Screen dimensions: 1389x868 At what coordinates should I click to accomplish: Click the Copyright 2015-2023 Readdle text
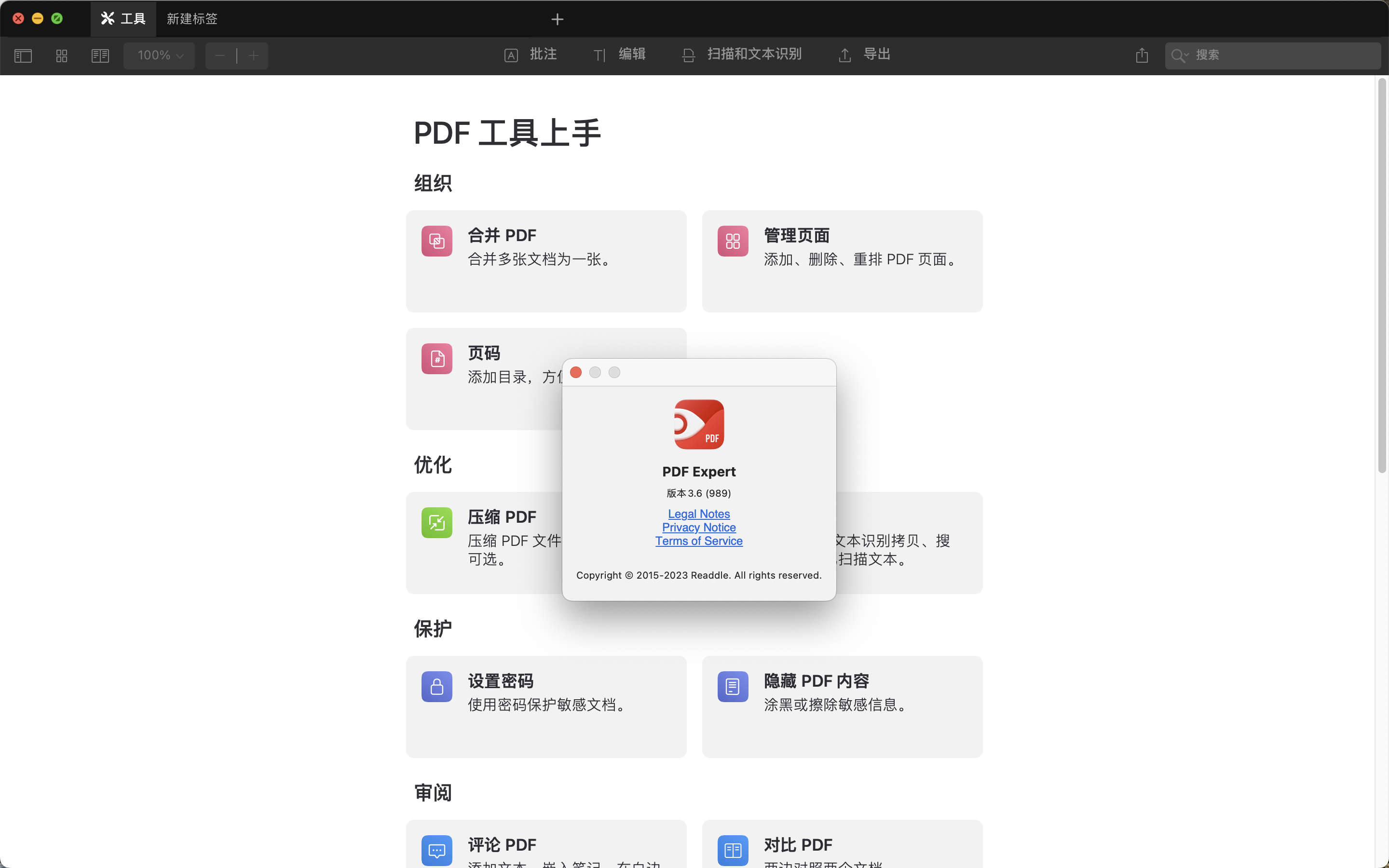tap(698, 575)
